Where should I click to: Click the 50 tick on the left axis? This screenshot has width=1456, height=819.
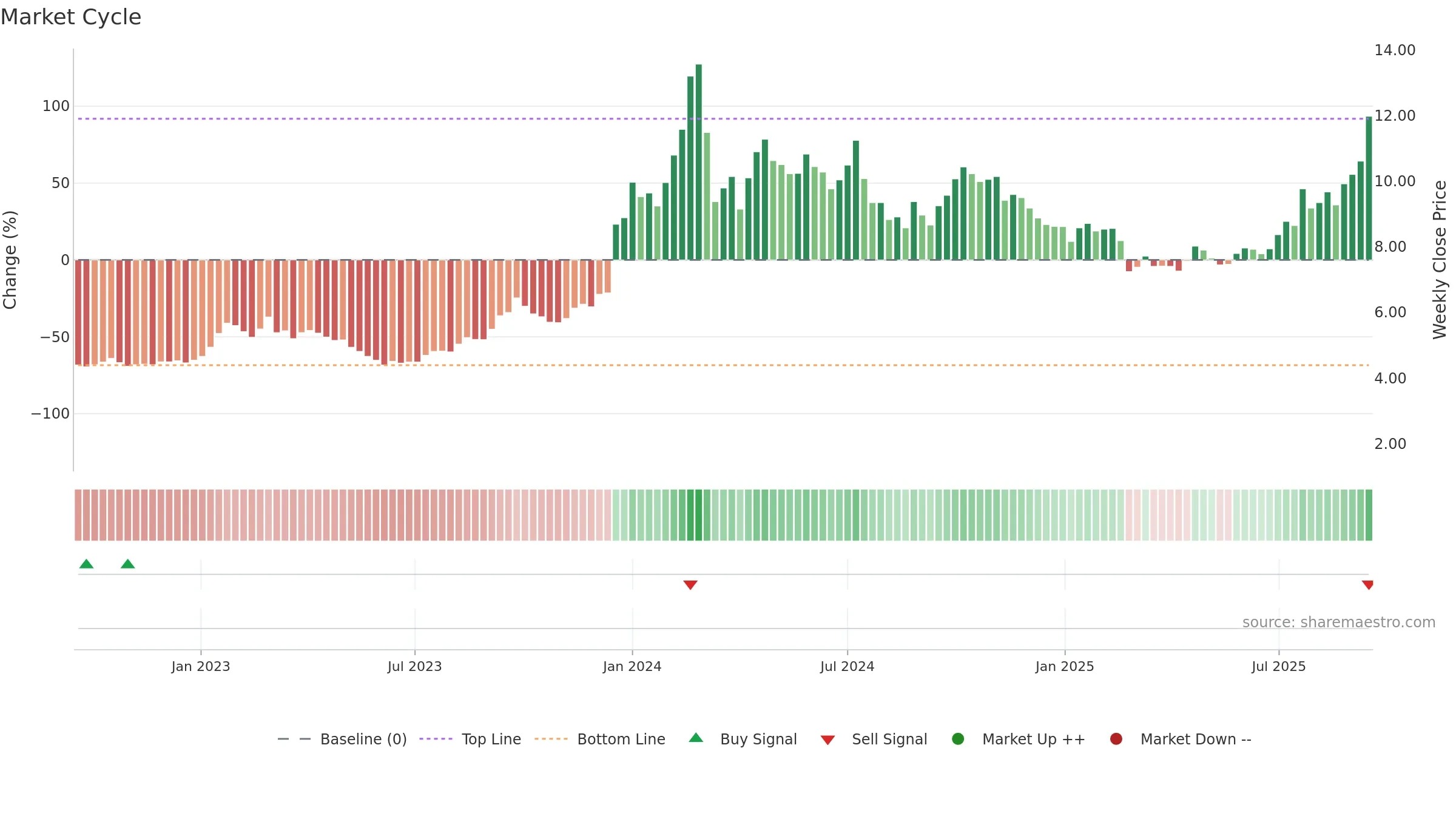(x=61, y=183)
